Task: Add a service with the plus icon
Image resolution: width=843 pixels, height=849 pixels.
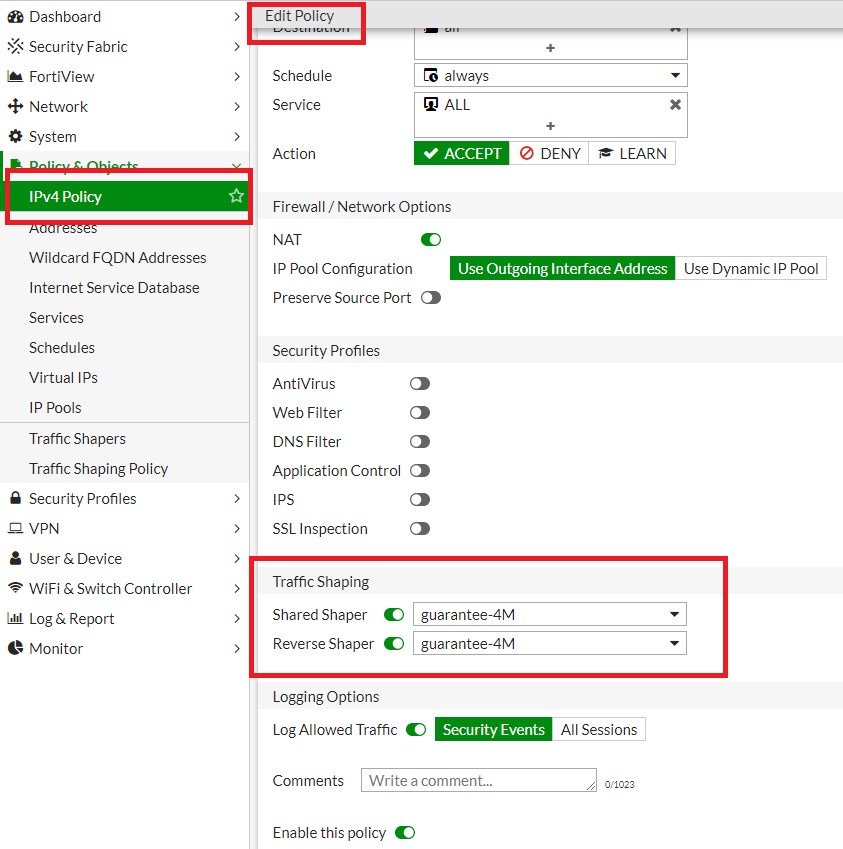Action: [x=551, y=126]
